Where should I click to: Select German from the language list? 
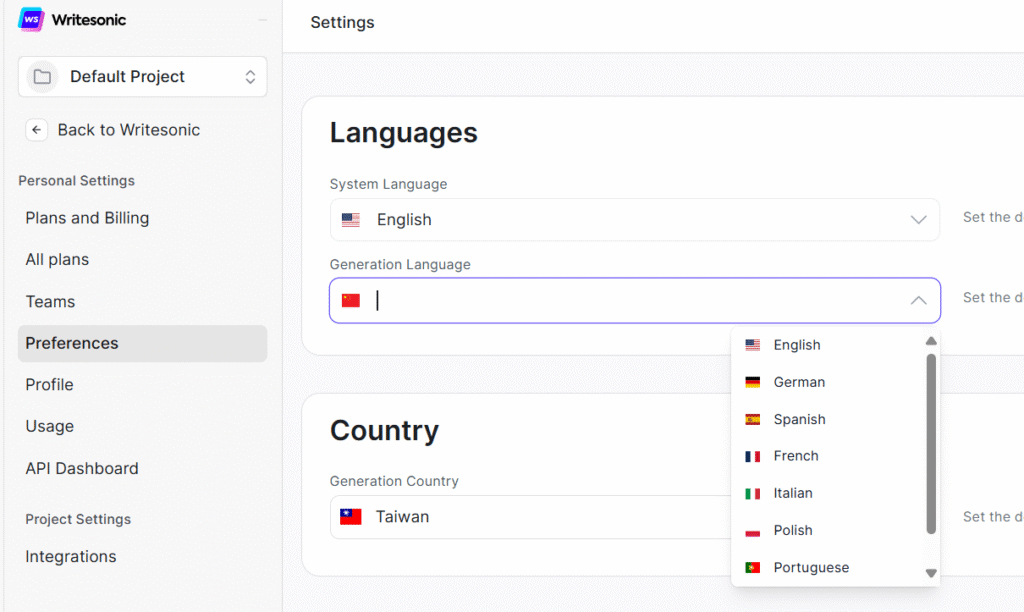[799, 382]
